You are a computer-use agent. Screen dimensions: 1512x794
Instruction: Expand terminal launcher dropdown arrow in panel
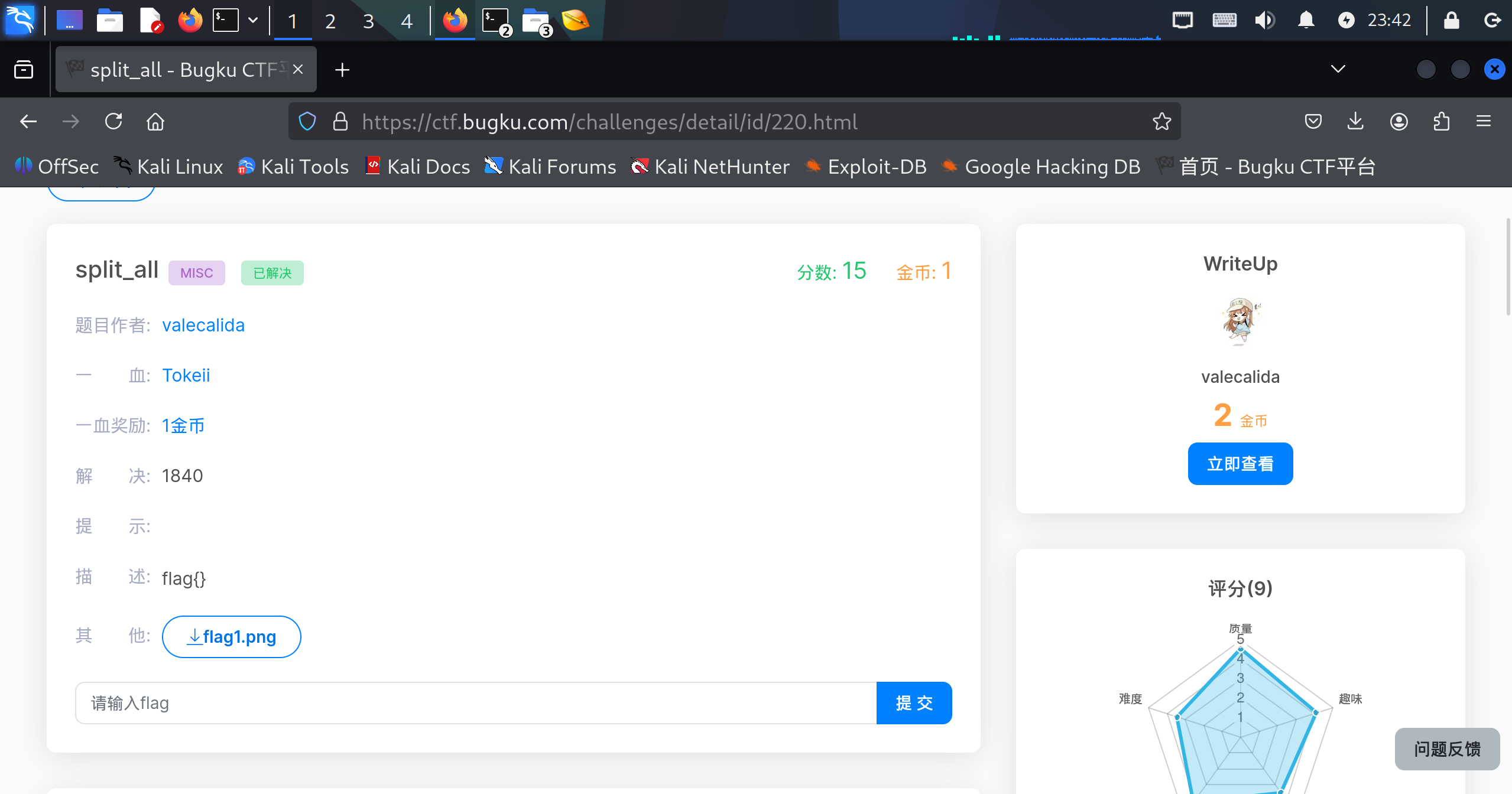253,21
